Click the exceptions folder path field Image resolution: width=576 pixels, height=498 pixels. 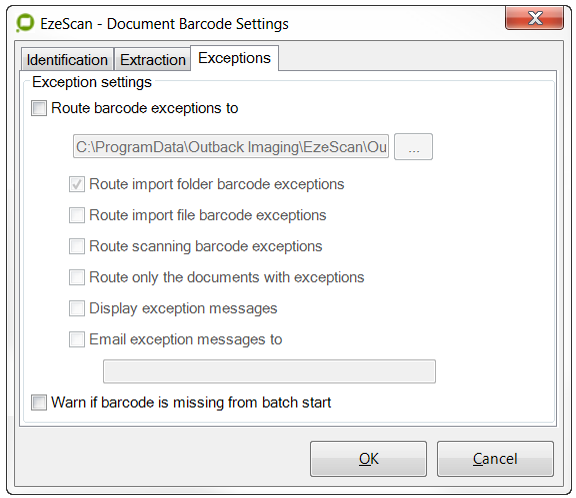(231, 147)
